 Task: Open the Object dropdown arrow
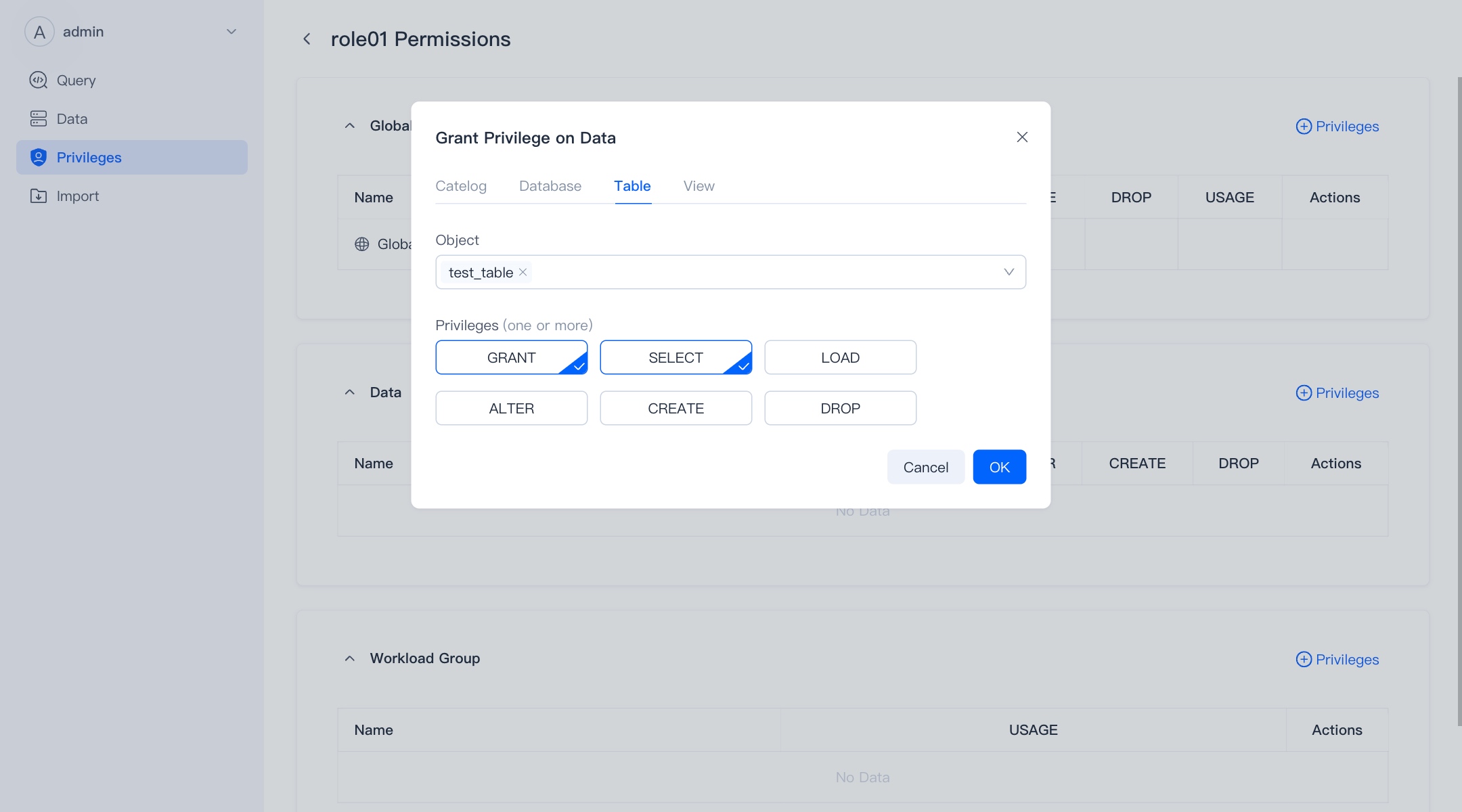point(1009,272)
